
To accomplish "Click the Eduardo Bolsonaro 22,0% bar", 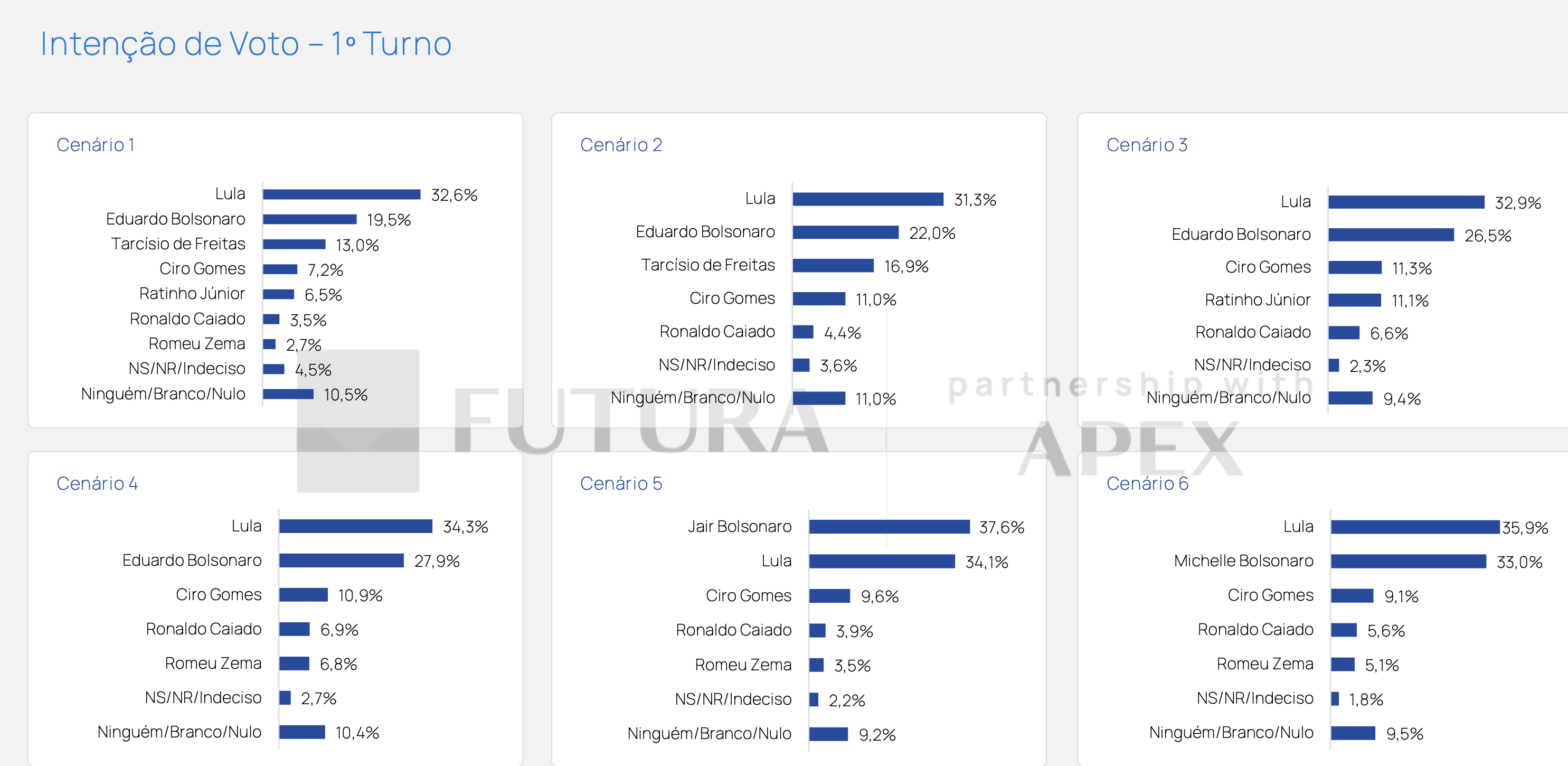I will [x=845, y=232].
